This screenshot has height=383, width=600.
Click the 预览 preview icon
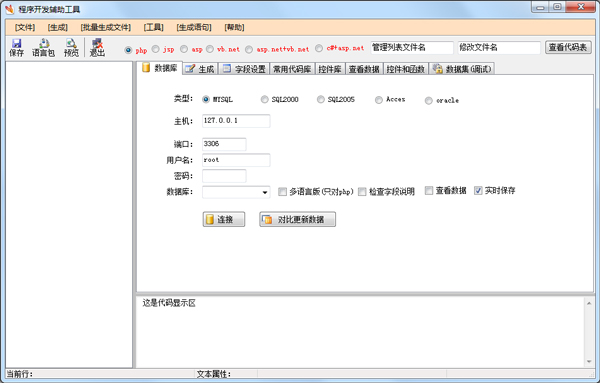(x=71, y=43)
